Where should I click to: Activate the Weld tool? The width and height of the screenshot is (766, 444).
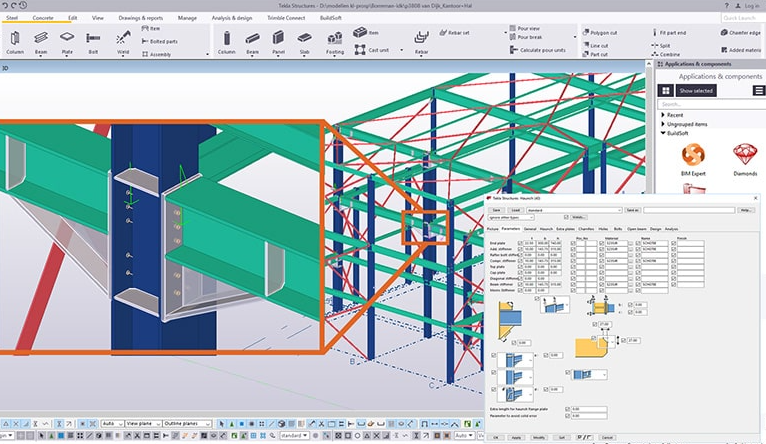(124, 40)
